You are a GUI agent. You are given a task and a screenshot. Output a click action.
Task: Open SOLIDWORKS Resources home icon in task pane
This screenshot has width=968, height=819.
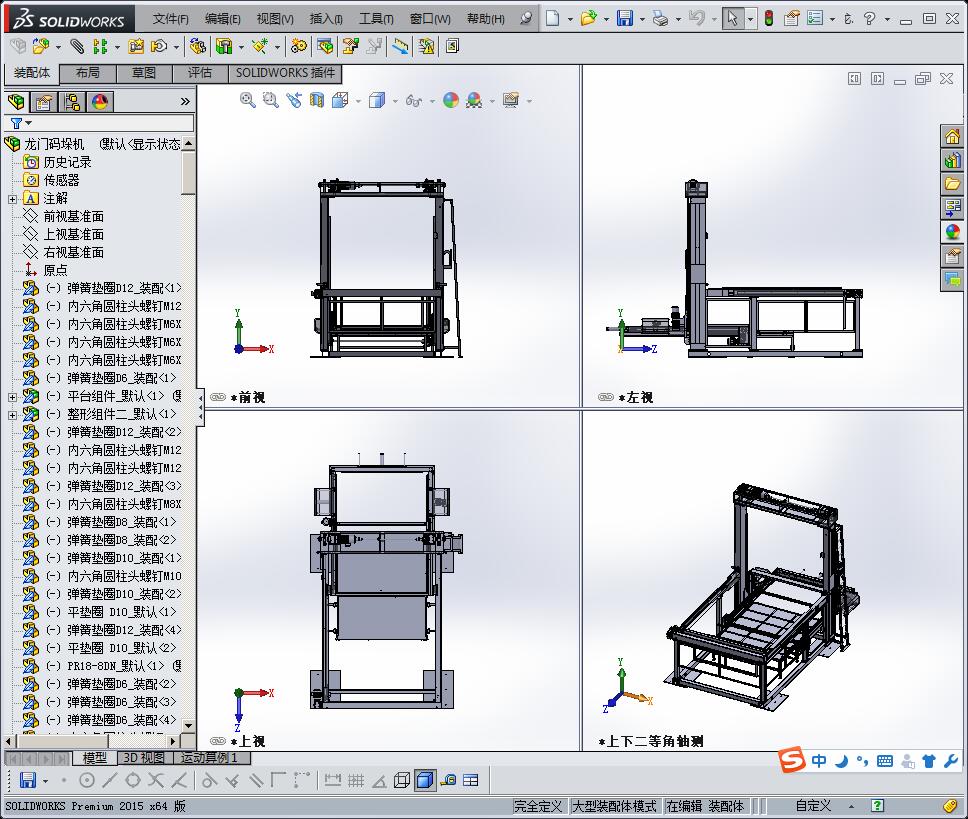pyautogui.click(x=952, y=136)
